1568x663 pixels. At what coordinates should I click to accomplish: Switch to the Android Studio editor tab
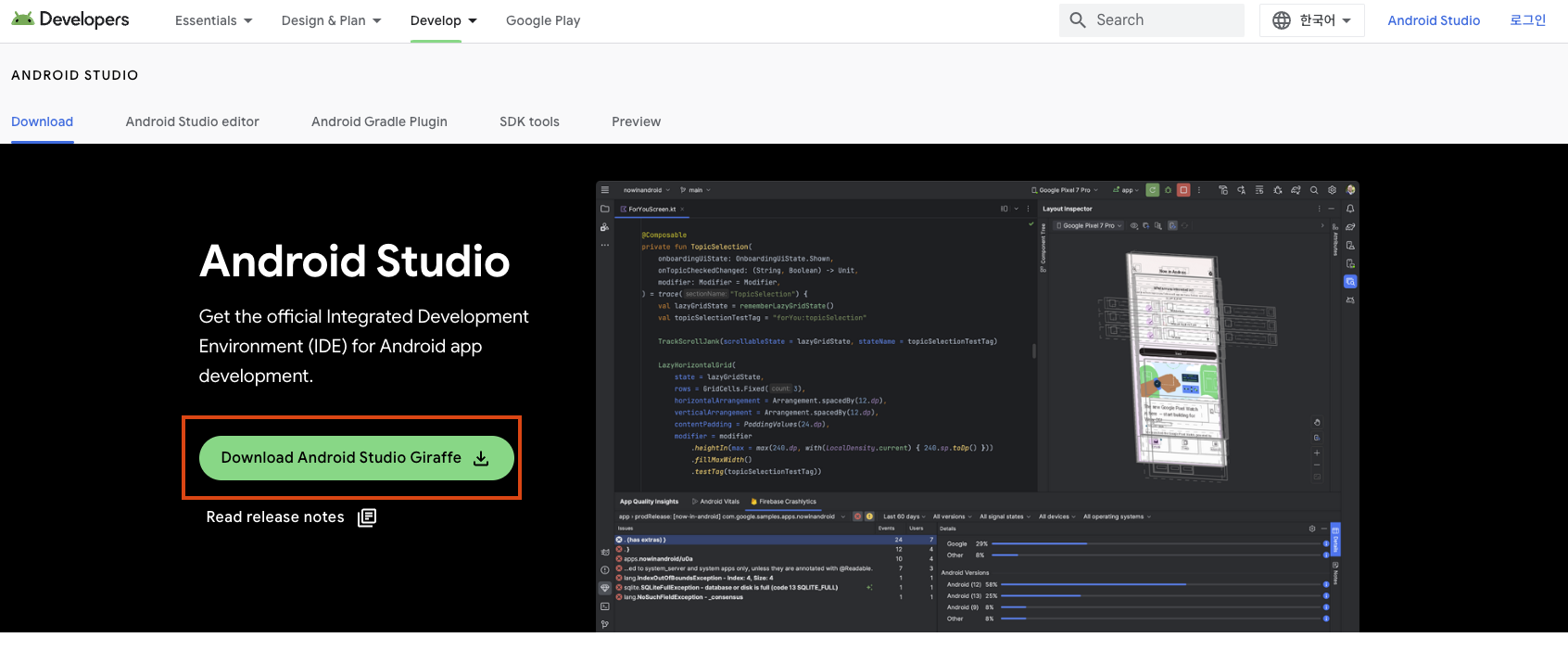click(x=192, y=121)
